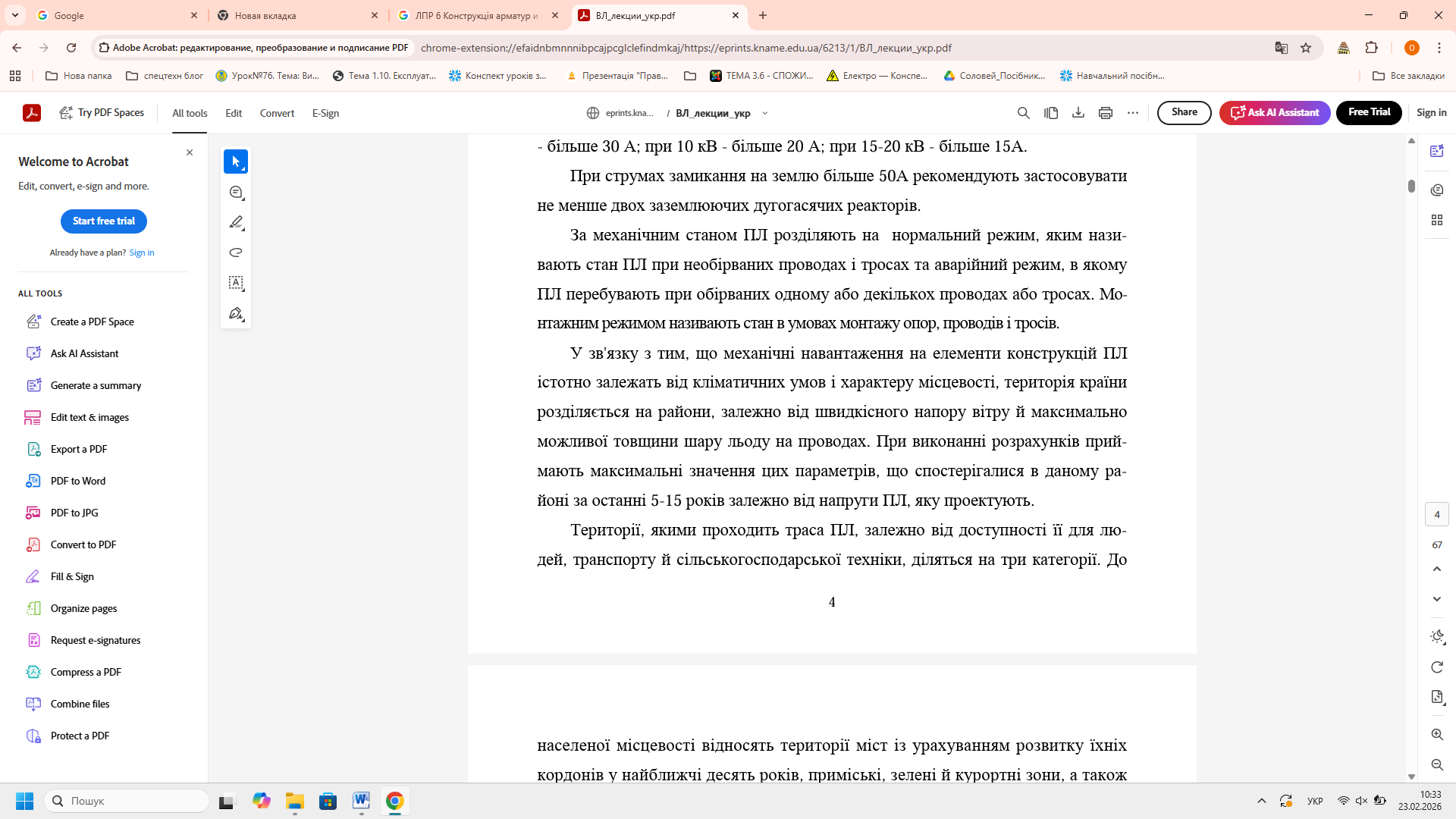Click the Free Trial button
The height and width of the screenshot is (819, 1456).
pos(1369,112)
